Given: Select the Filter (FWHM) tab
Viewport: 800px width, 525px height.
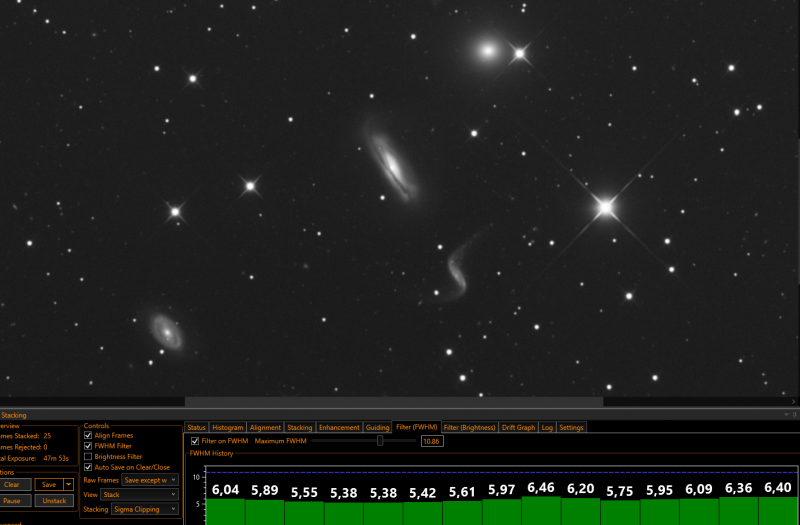Looking at the screenshot, I should [x=416, y=427].
